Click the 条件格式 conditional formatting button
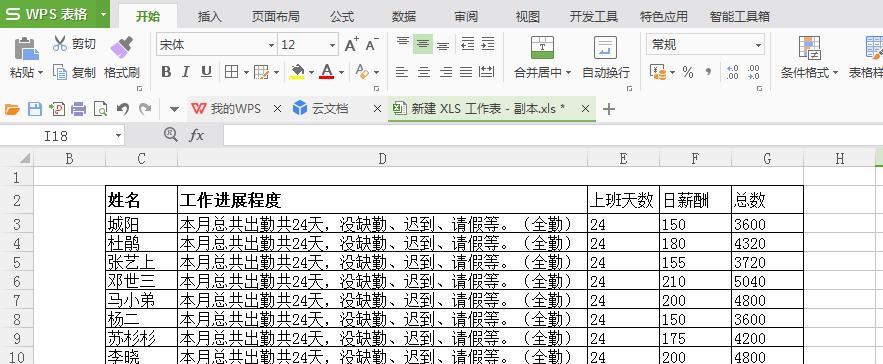The height and width of the screenshot is (364, 883). pyautogui.click(x=809, y=57)
